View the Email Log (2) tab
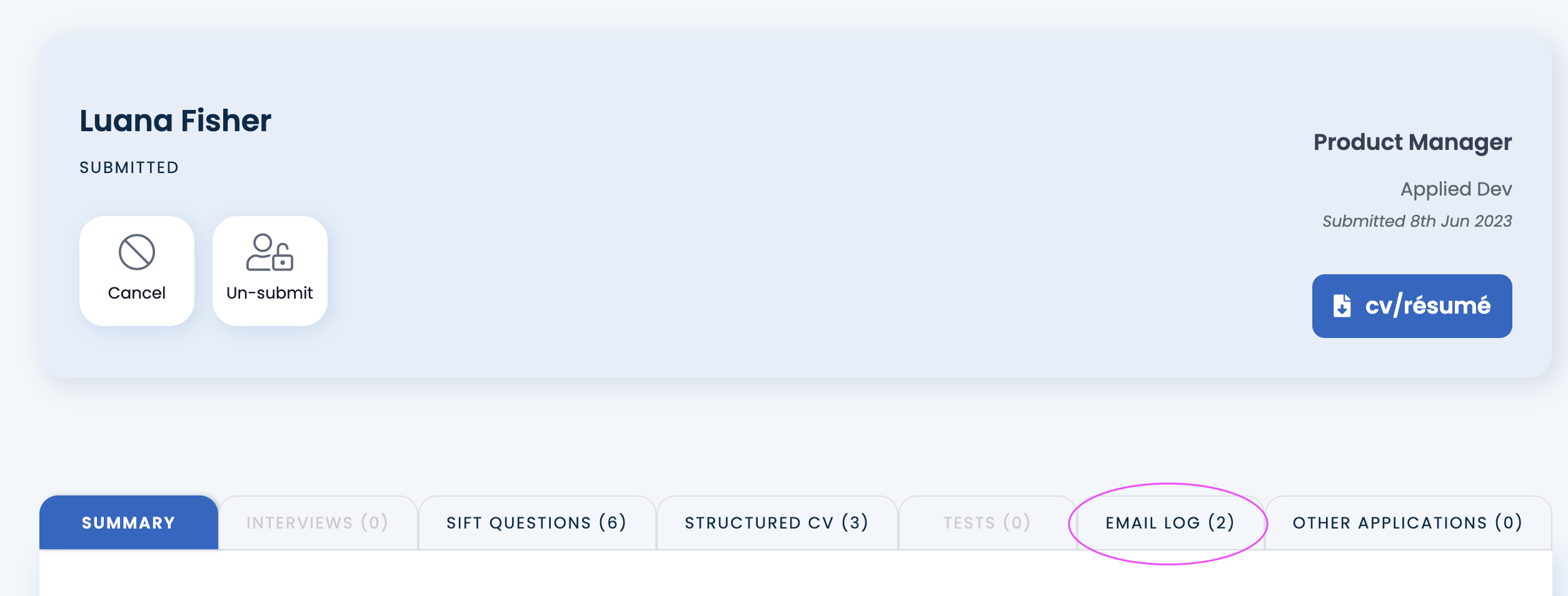 [x=1170, y=523]
